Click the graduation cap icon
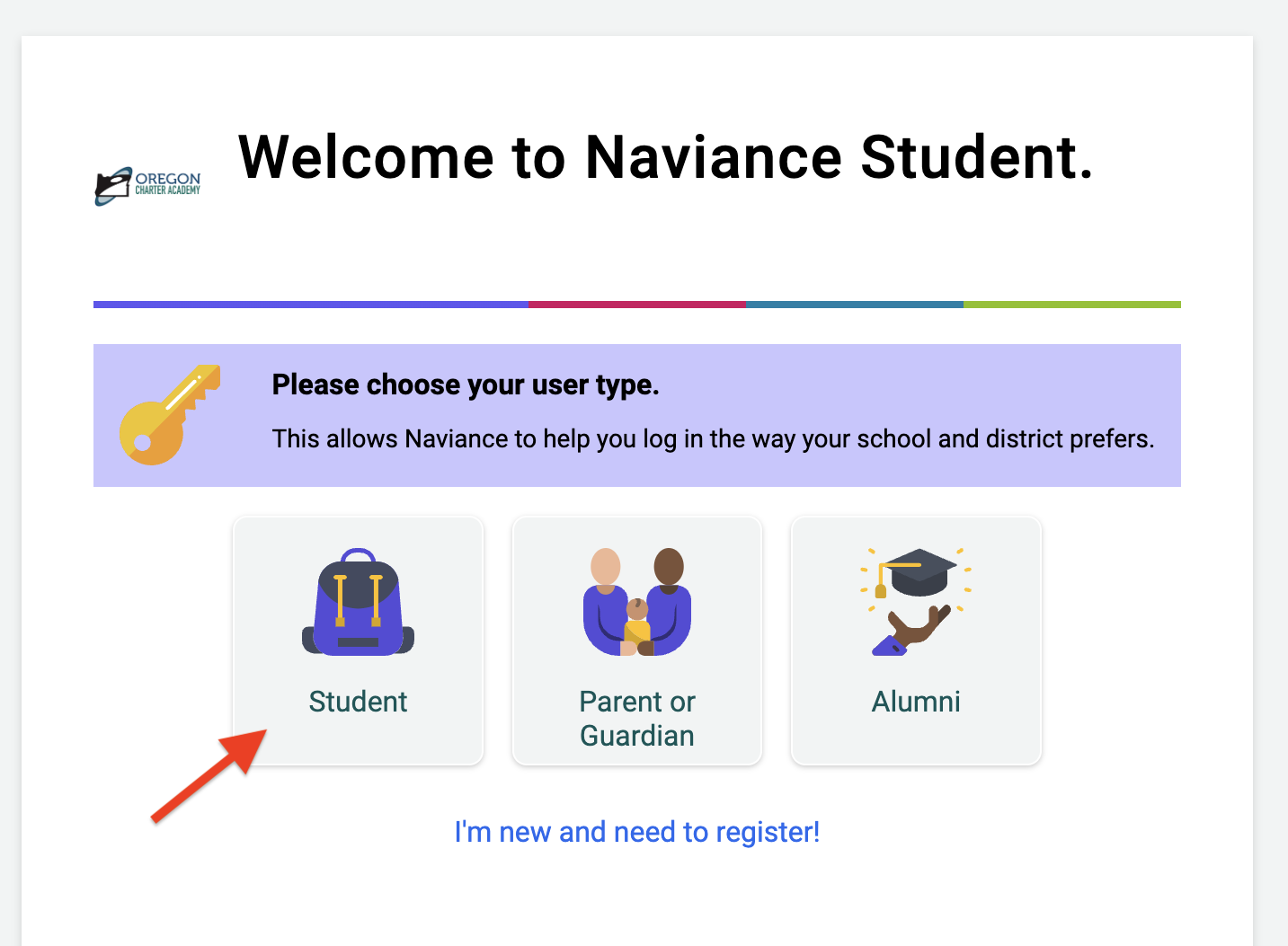 click(x=916, y=601)
